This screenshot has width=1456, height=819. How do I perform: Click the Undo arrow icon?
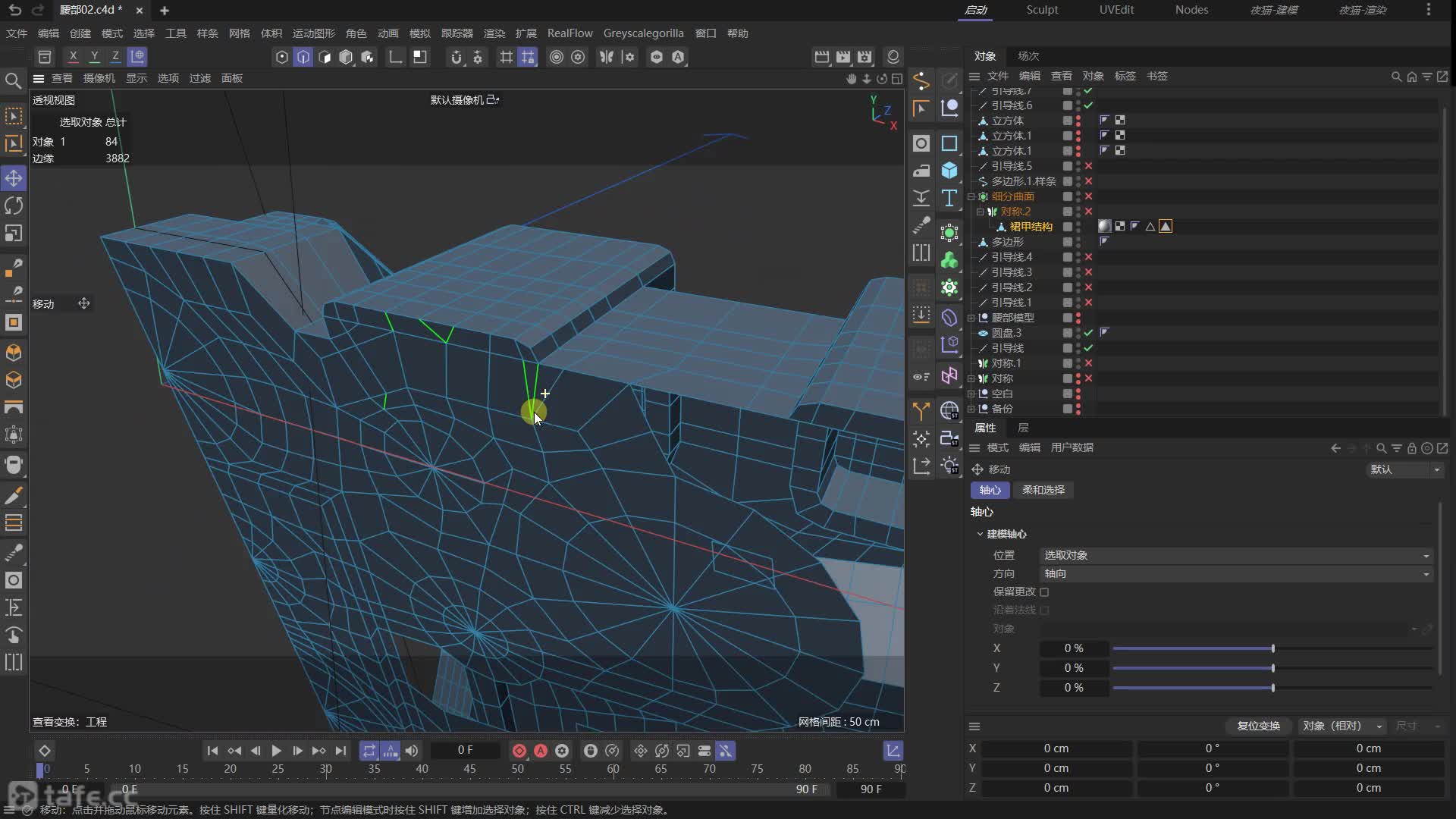pos(15,10)
